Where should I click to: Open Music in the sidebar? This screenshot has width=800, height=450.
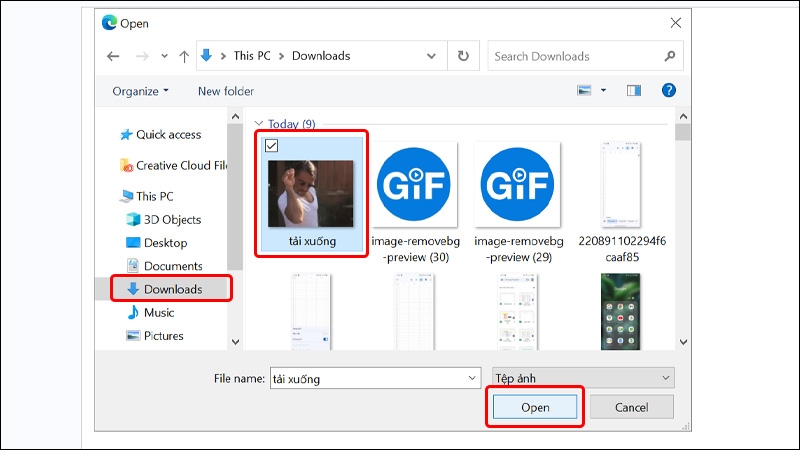coord(151,312)
